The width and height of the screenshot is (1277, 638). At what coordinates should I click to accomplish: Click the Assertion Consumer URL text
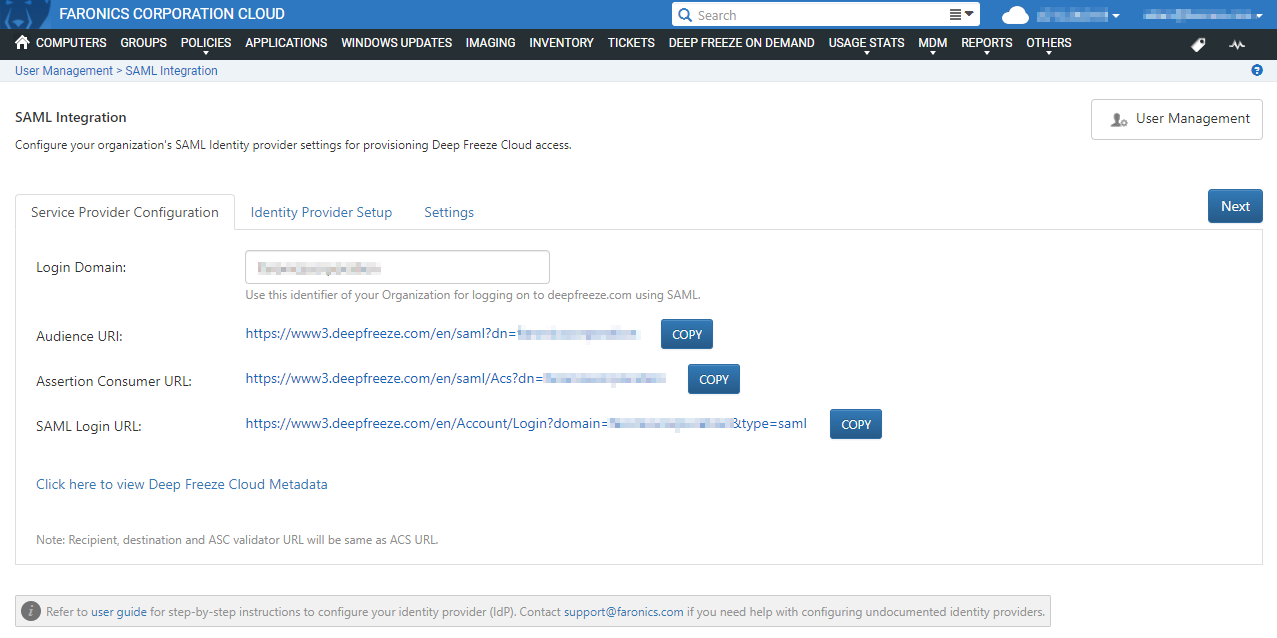(x=456, y=379)
